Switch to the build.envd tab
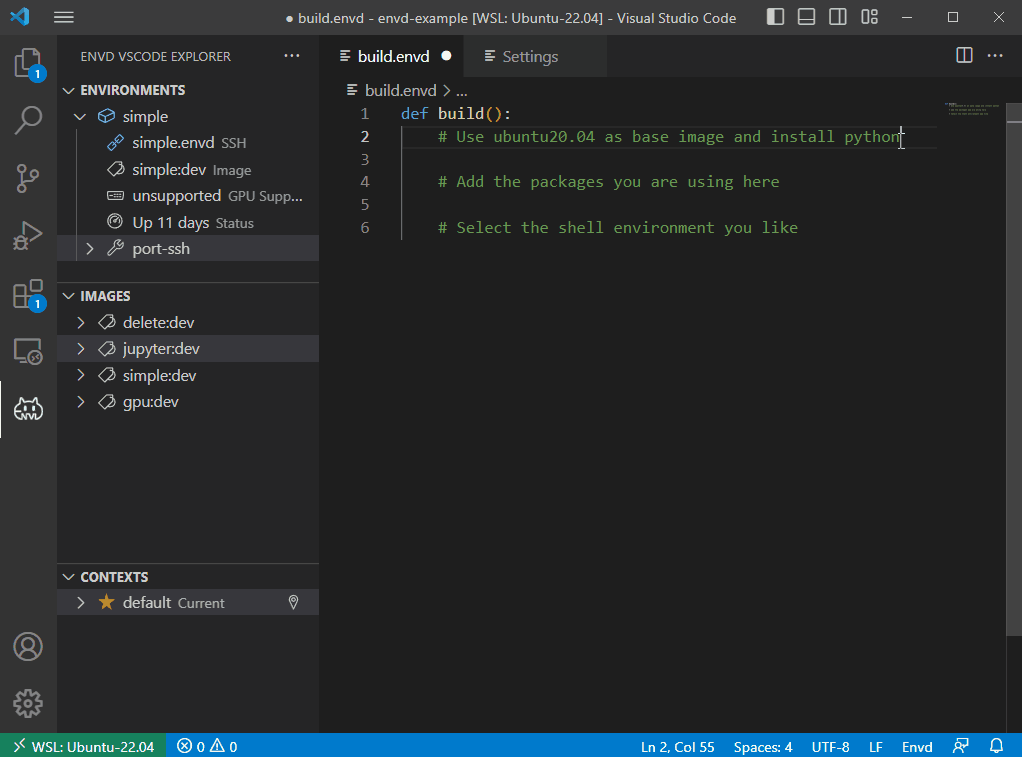Viewport: 1022px width, 757px height. click(392, 57)
